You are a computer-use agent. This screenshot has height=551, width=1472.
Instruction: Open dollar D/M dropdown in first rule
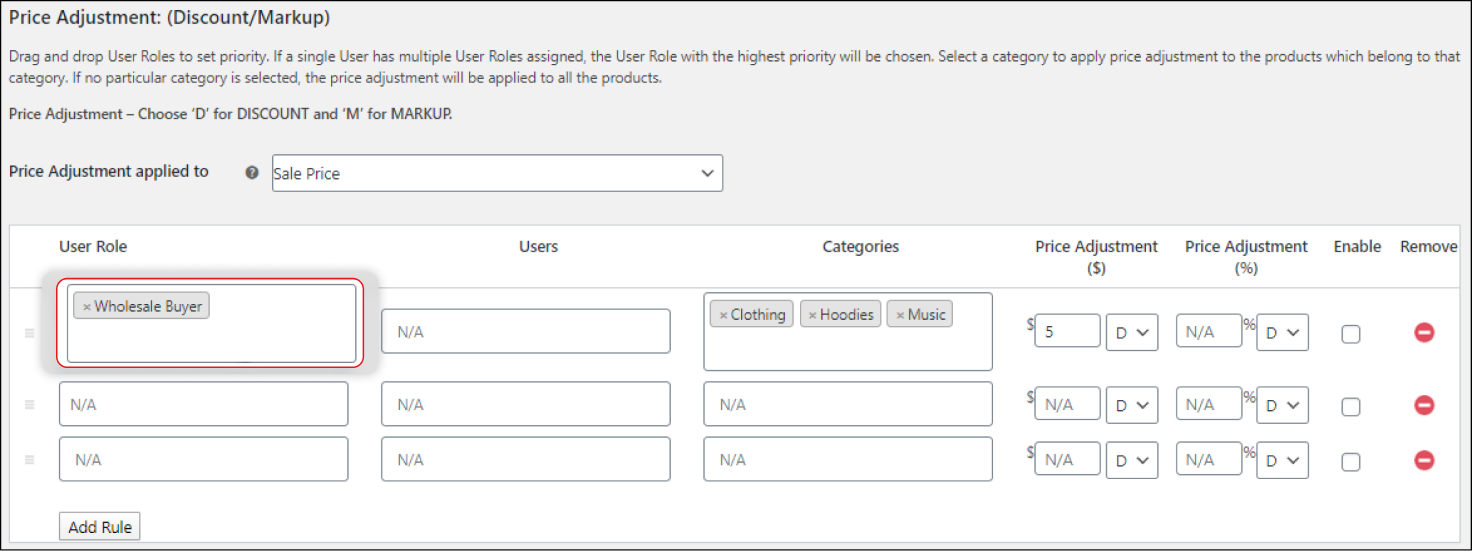1131,333
